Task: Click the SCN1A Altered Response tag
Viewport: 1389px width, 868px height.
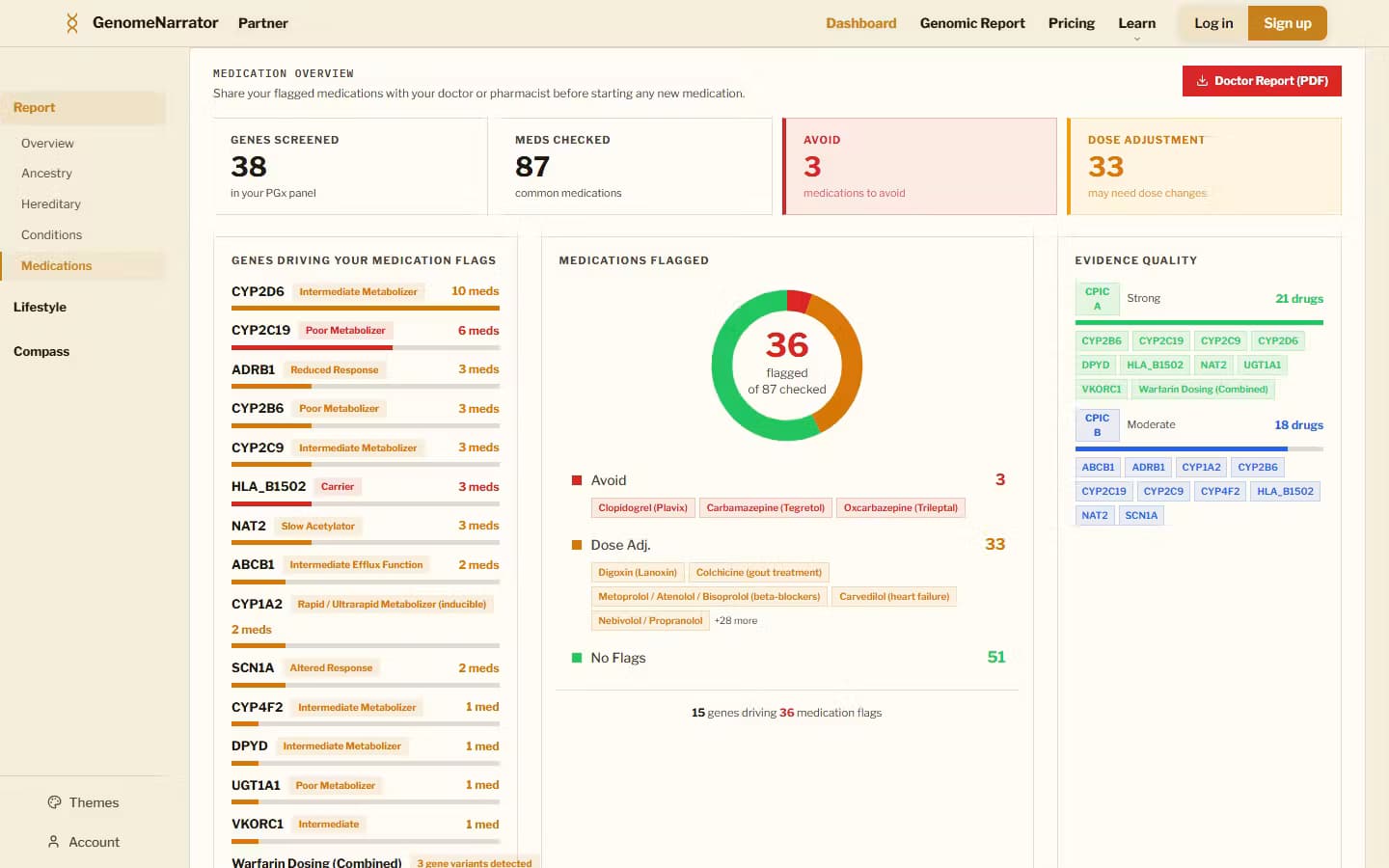Action: 331,668
